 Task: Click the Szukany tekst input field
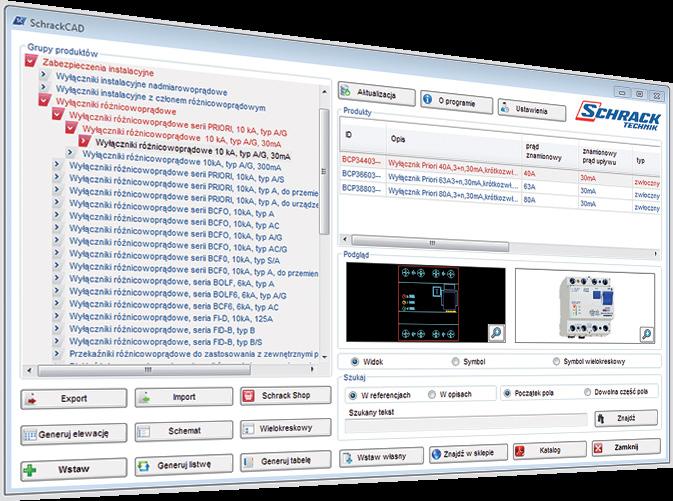pos(466,425)
